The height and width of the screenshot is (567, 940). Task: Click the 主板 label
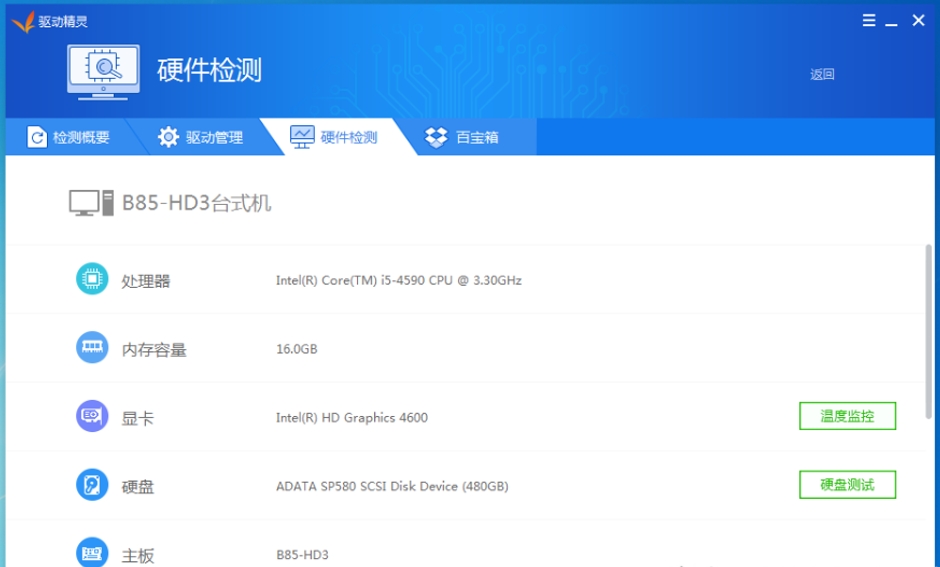tap(138, 556)
